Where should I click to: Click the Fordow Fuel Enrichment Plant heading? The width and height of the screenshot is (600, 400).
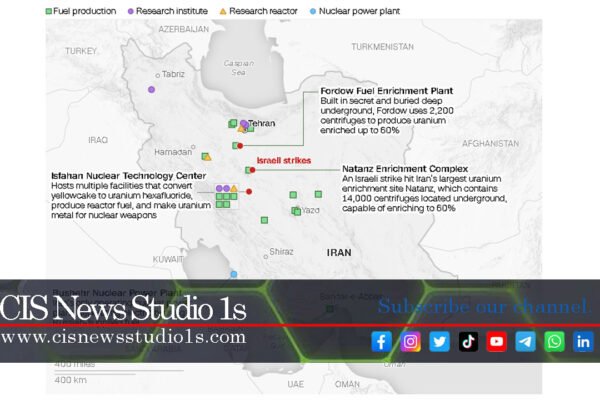386,91
